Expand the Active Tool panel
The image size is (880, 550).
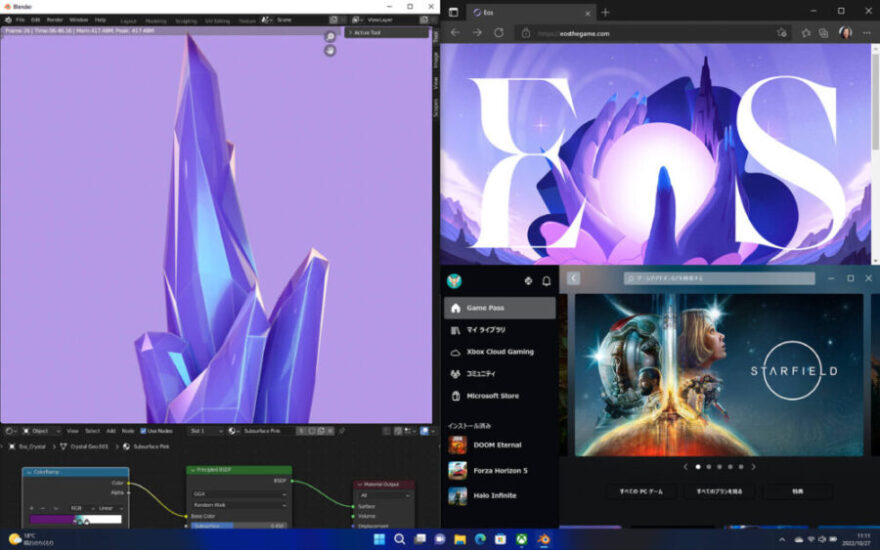[387, 33]
